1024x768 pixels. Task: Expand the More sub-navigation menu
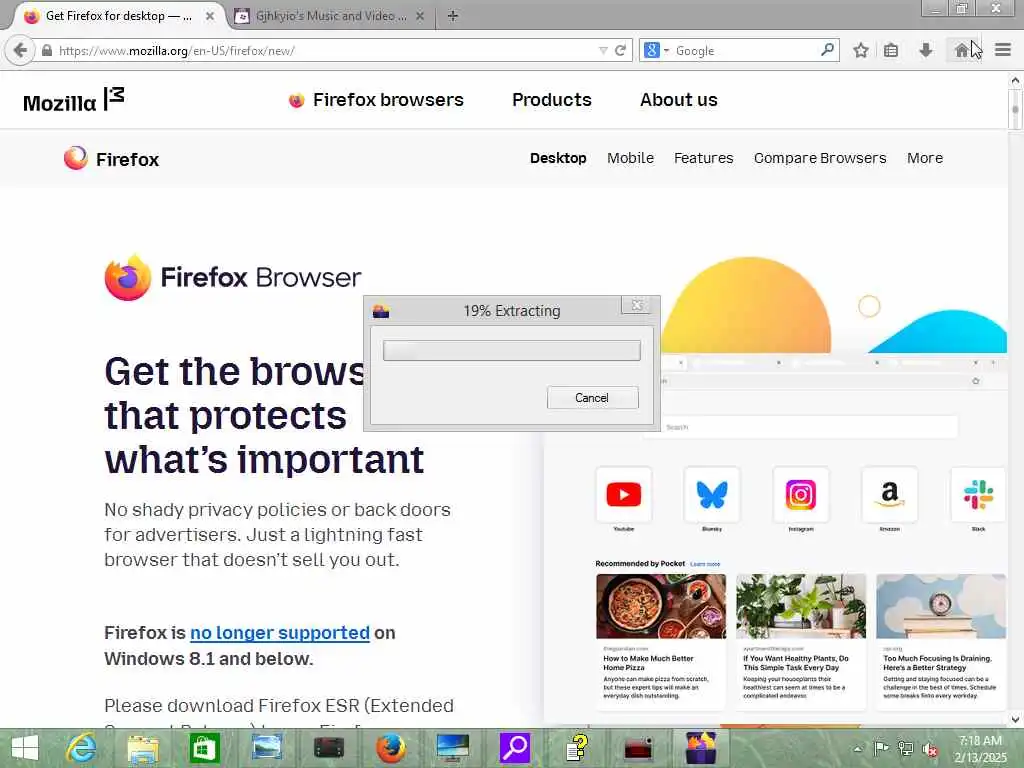coord(925,158)
